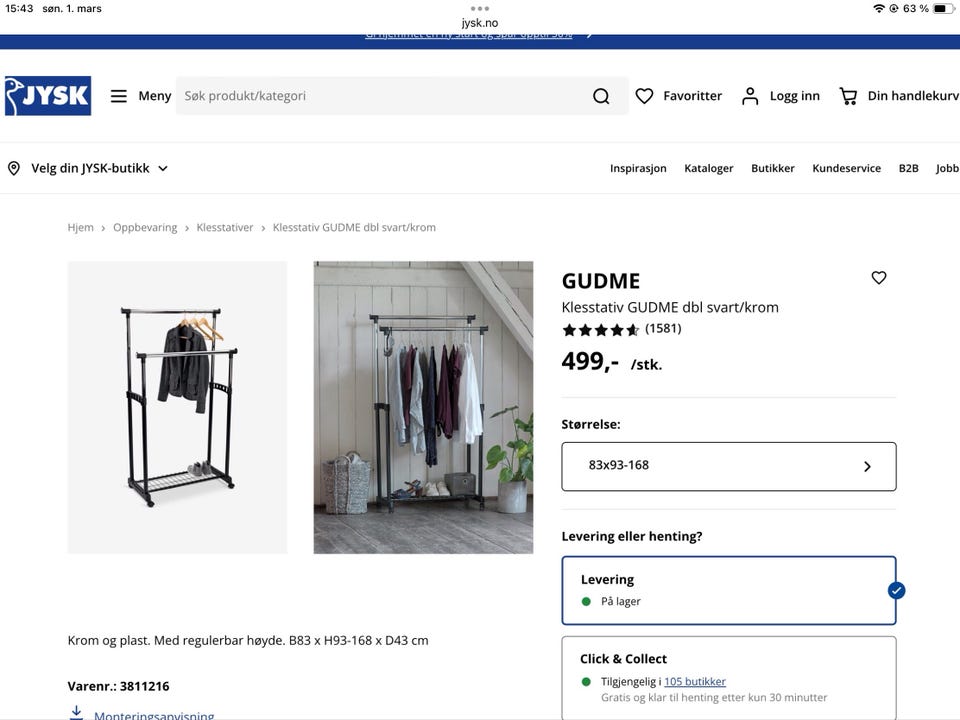Image resolution: width=960 pixels, height=720 pixels.
Task: Click the store locator pin icon
Action: point(14,167)
